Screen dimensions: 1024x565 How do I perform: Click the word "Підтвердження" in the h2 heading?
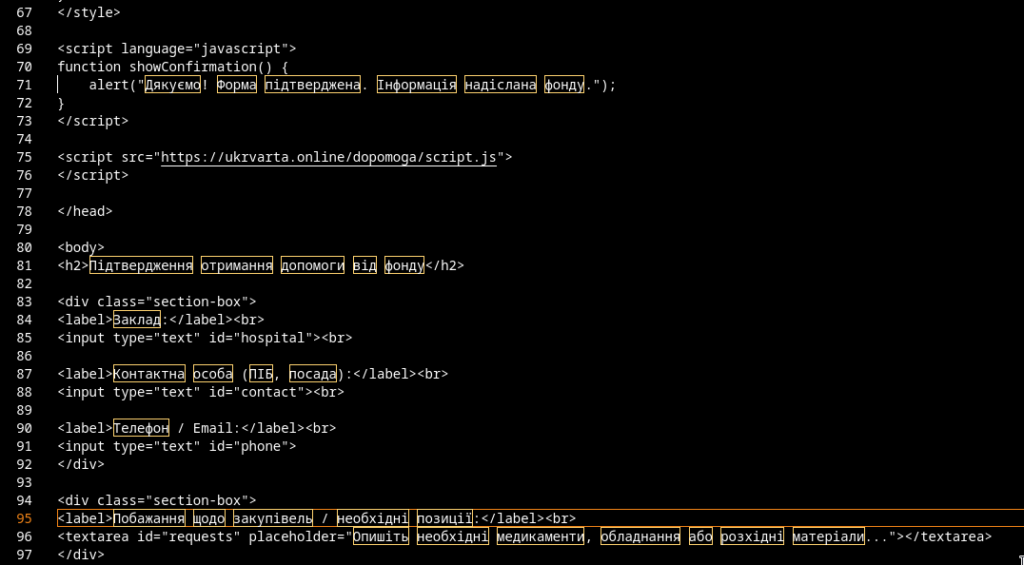[x=141, y=266]
